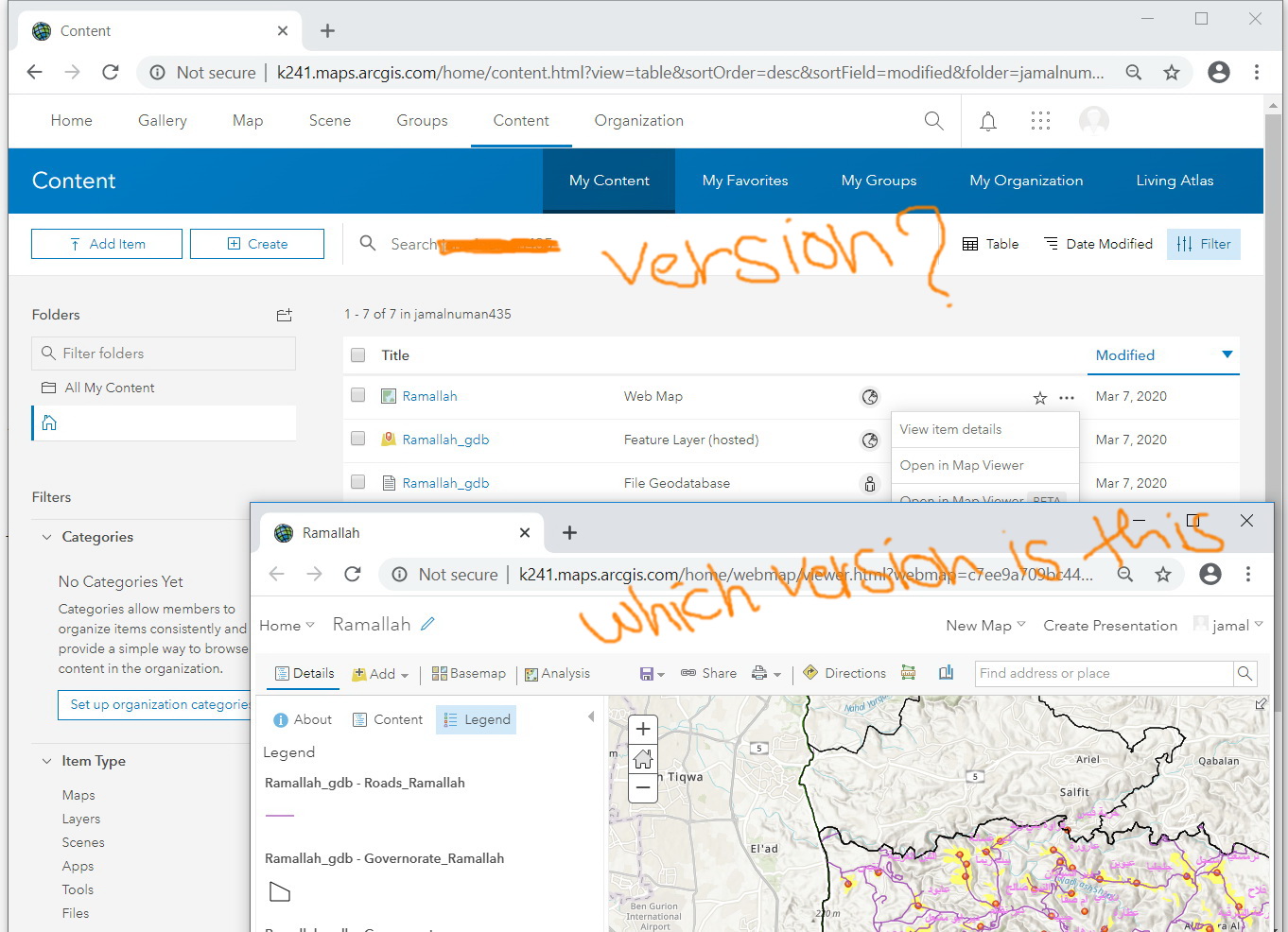Create a new folder in Folders panel

[x=284, y=315]
